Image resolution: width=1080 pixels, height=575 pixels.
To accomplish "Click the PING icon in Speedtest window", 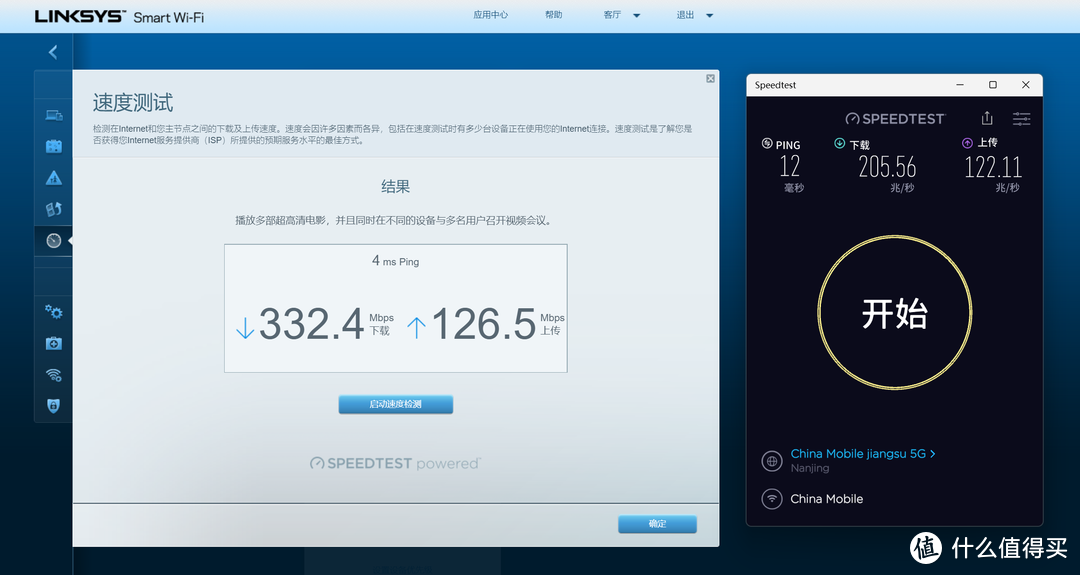I will click(x=767, y=144).
